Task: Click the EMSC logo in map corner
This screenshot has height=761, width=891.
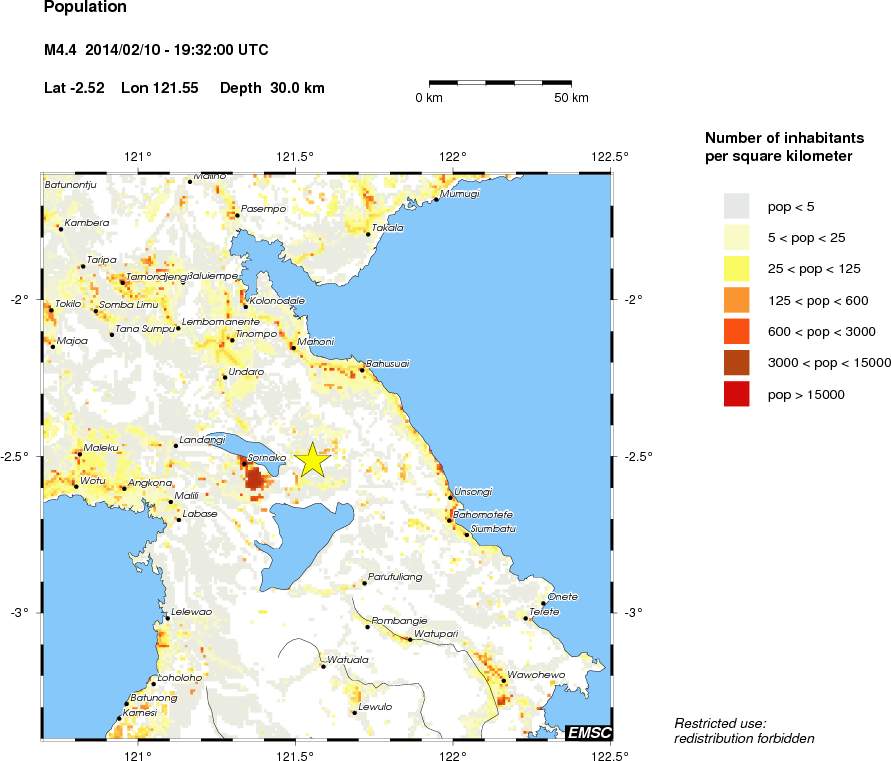Action: pyautogui.click(x=588, y=733)
